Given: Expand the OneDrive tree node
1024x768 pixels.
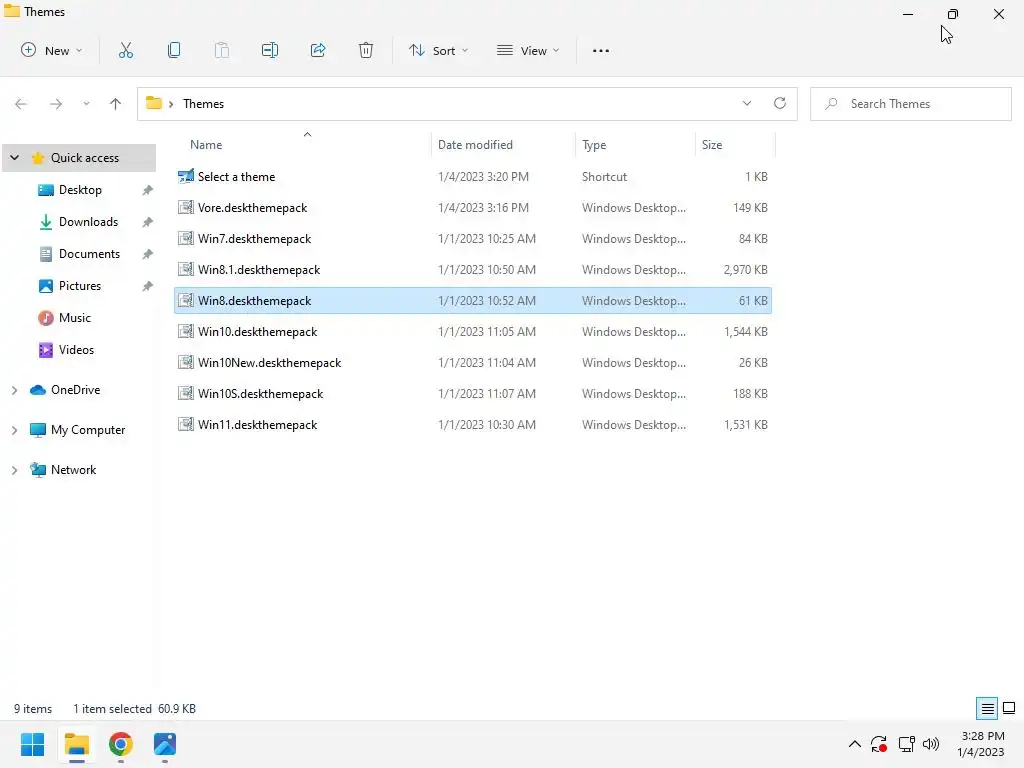Looking at the screenshot, I should 14,390.
